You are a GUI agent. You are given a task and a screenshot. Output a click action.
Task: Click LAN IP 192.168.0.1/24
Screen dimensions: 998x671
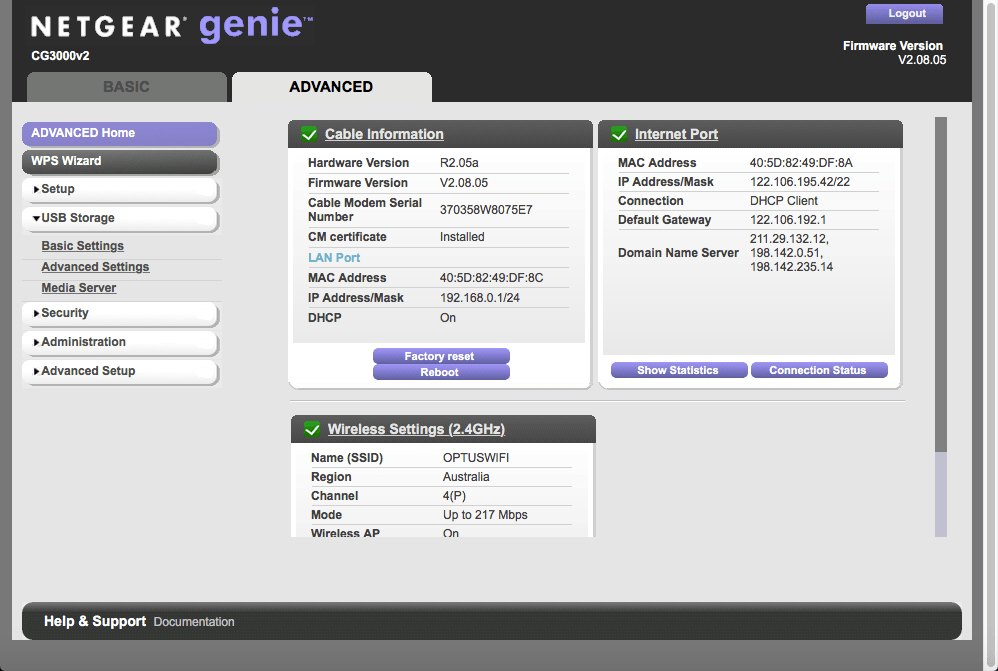[480, 298]
